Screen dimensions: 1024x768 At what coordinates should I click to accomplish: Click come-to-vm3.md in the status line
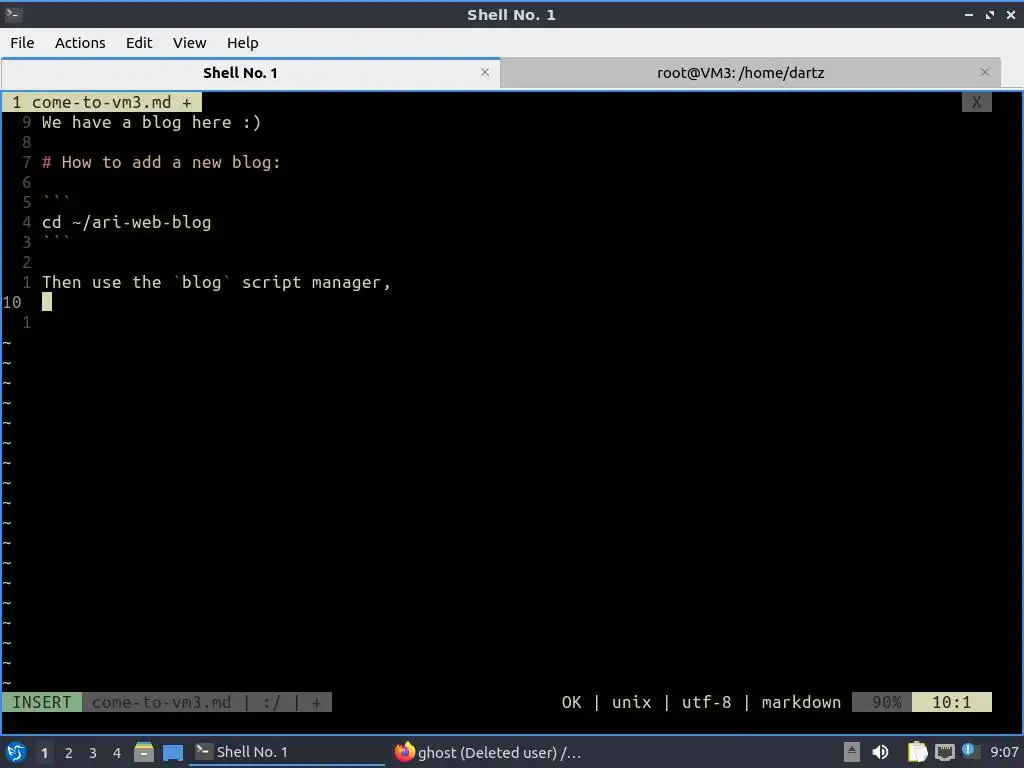(161, 702)
